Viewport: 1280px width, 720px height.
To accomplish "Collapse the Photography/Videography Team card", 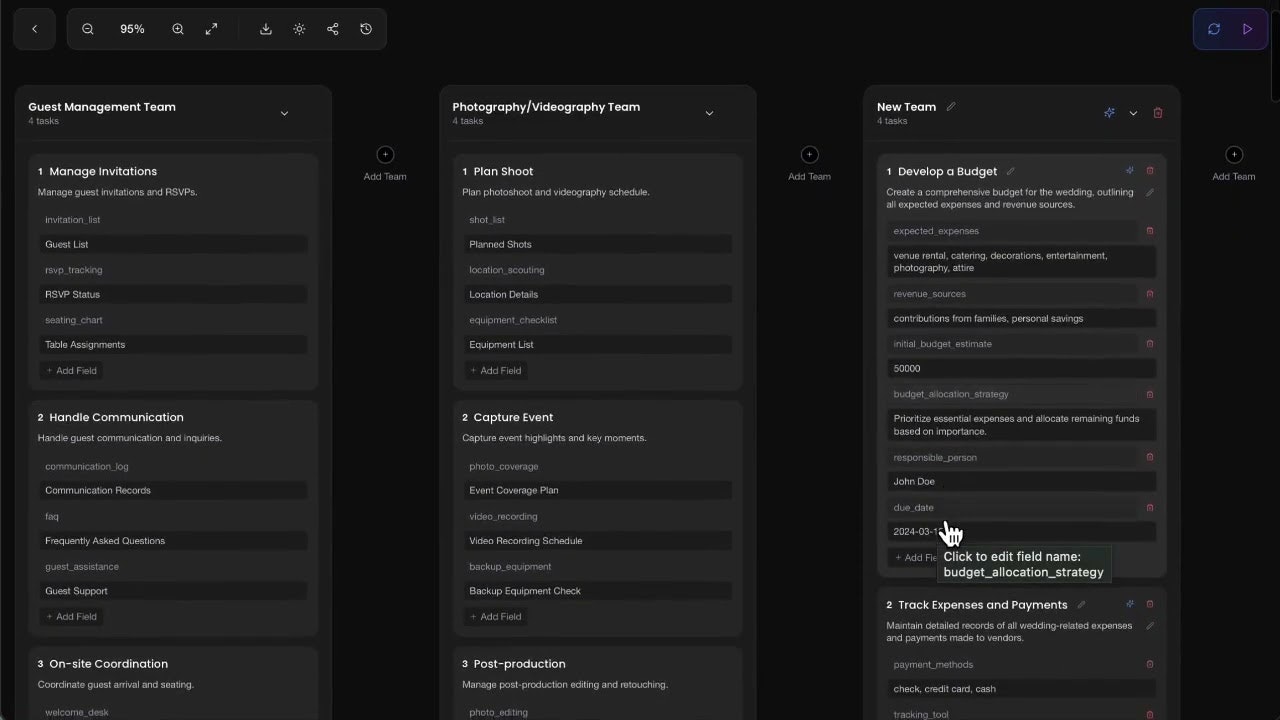I will point(709,113).
